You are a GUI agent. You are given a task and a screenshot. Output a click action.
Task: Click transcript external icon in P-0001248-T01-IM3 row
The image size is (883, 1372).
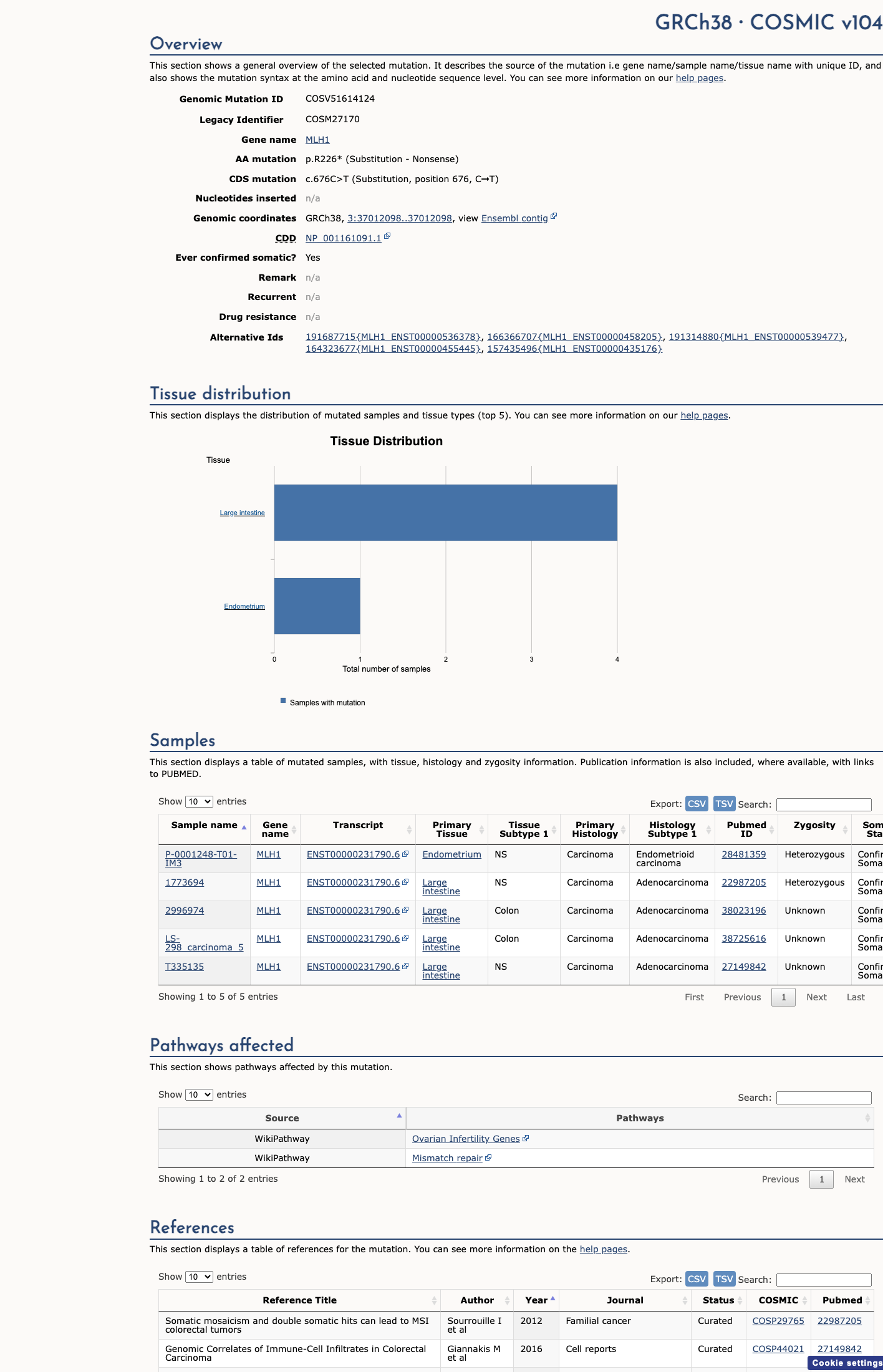tap(405, 854)
